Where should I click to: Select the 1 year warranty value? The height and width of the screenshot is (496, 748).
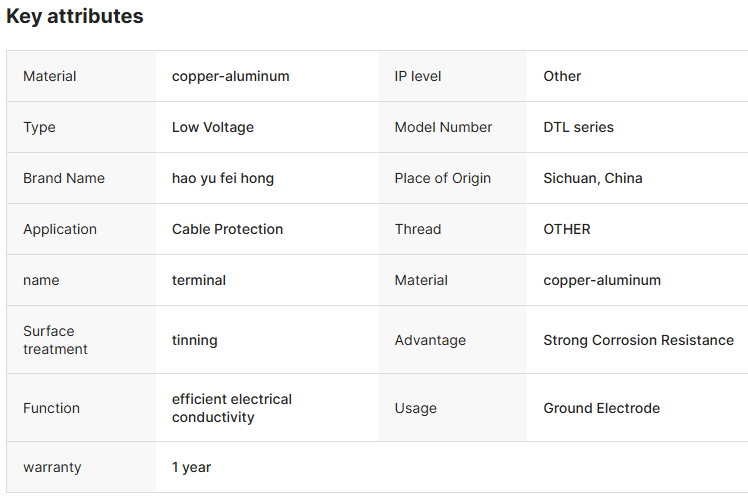pos(191,467)
